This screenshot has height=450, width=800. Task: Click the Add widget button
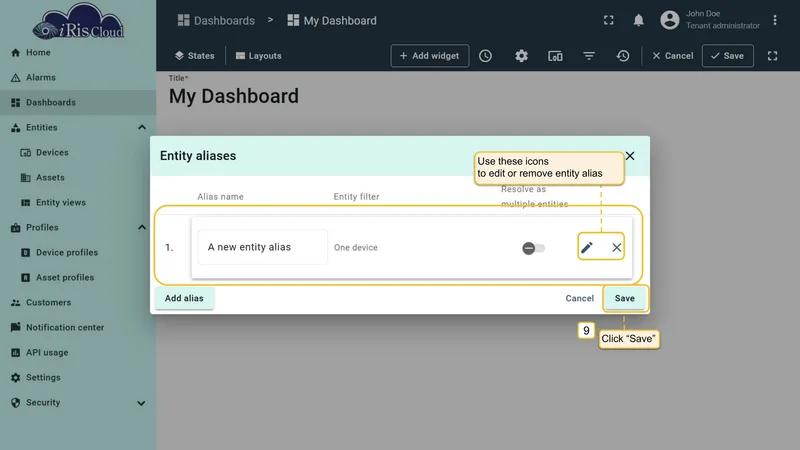430,56
